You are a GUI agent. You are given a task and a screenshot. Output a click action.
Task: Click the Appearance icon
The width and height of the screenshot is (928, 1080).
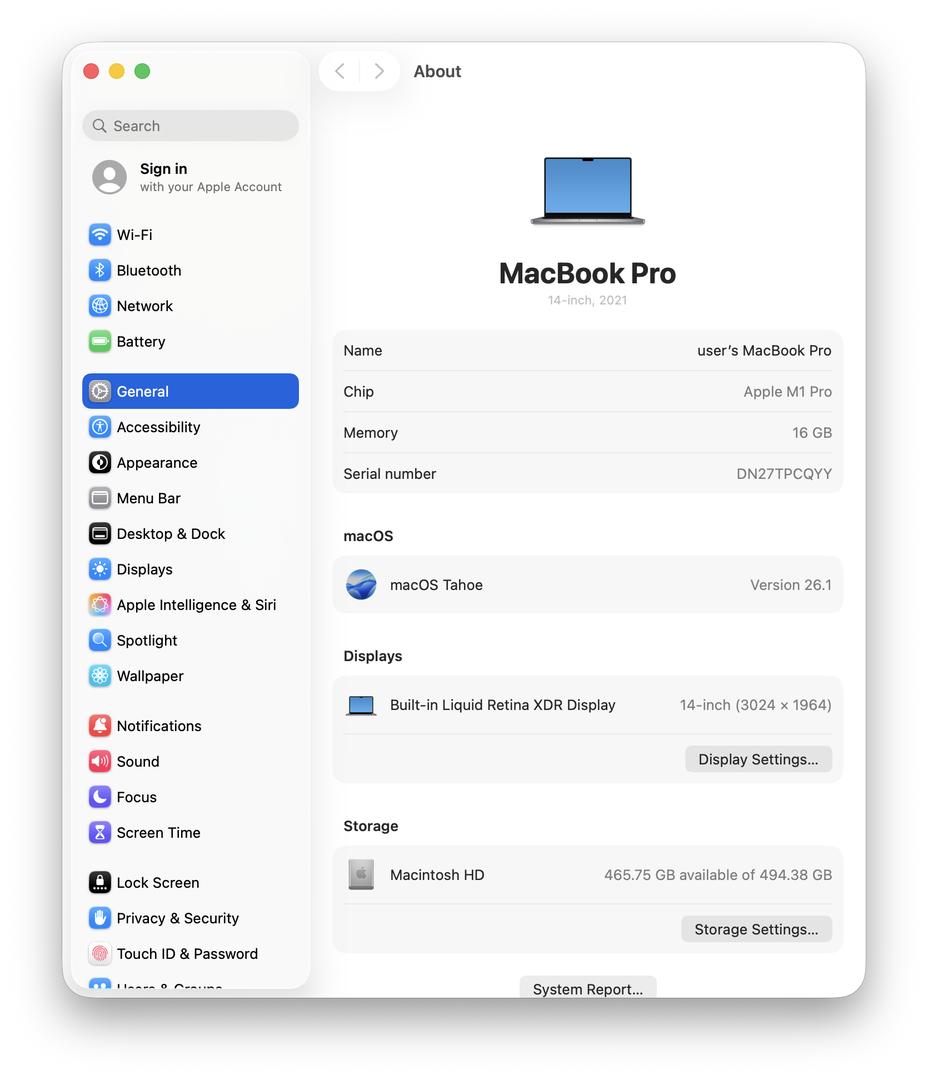(x=100, y=462)
